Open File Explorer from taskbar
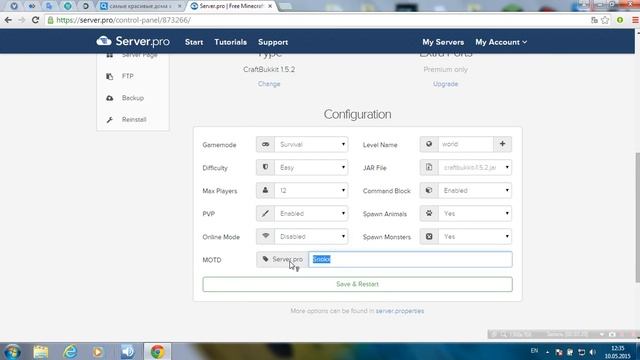The width and height of the screenshot is (640, 360). (41, 352)
